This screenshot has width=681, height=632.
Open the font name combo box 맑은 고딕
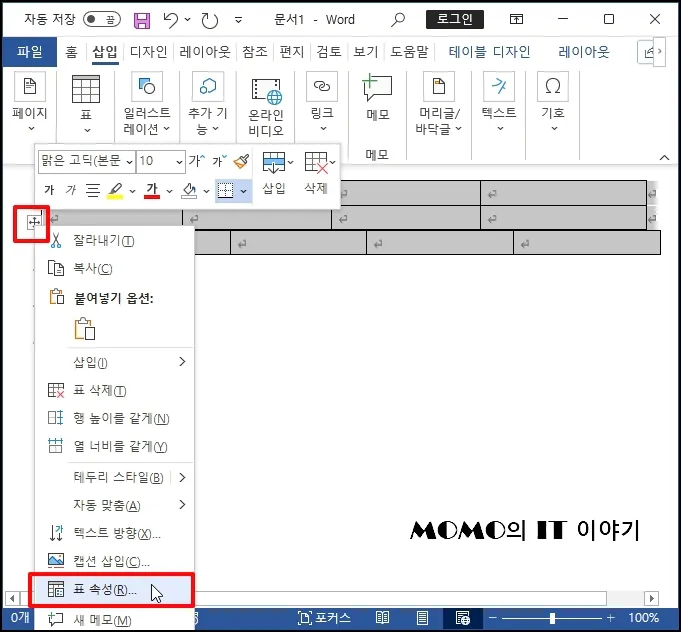86,162
